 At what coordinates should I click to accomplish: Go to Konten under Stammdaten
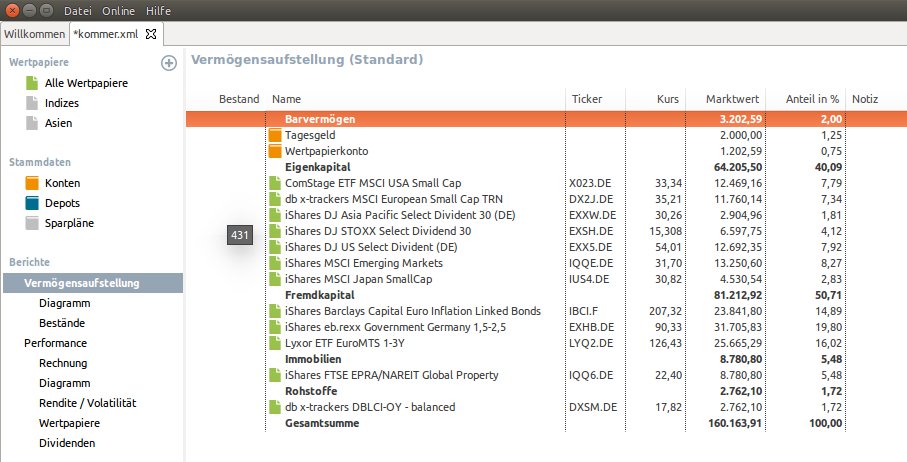pyautogui.click(x=62, y=183)
